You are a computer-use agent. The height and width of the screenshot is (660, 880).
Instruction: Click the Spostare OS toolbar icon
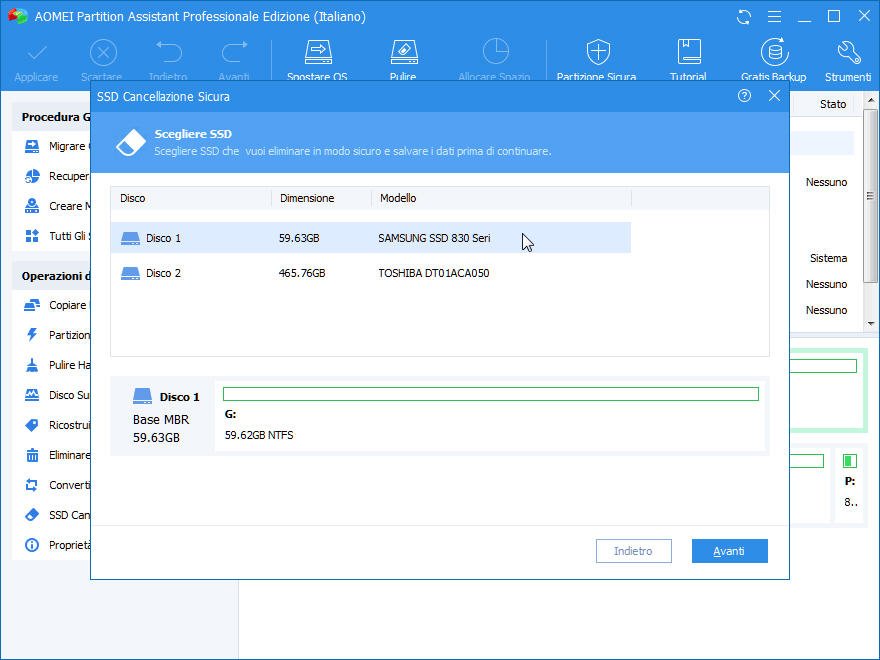317,58
